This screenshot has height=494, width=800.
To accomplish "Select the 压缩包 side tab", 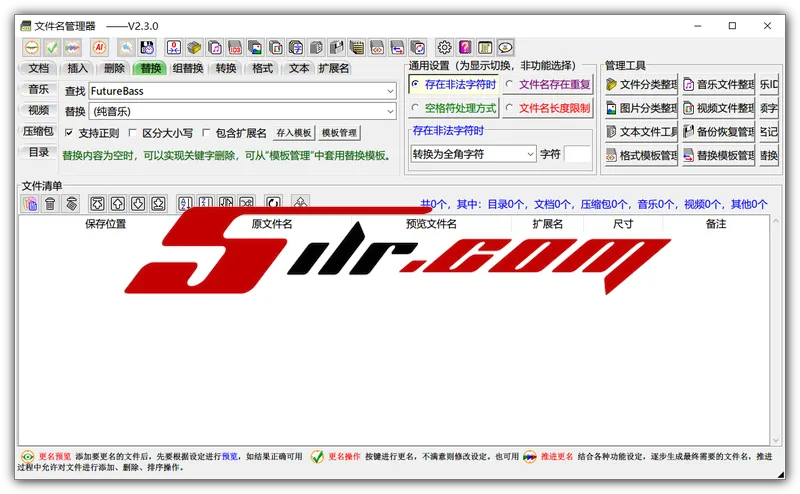I will coord(38,131).
